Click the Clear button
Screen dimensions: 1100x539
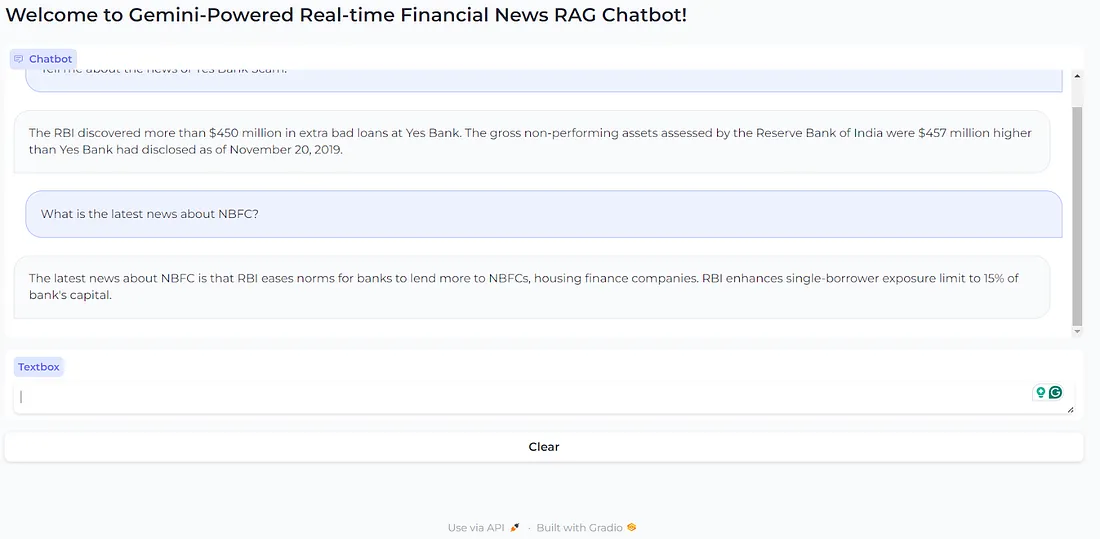tap(544, 447)
